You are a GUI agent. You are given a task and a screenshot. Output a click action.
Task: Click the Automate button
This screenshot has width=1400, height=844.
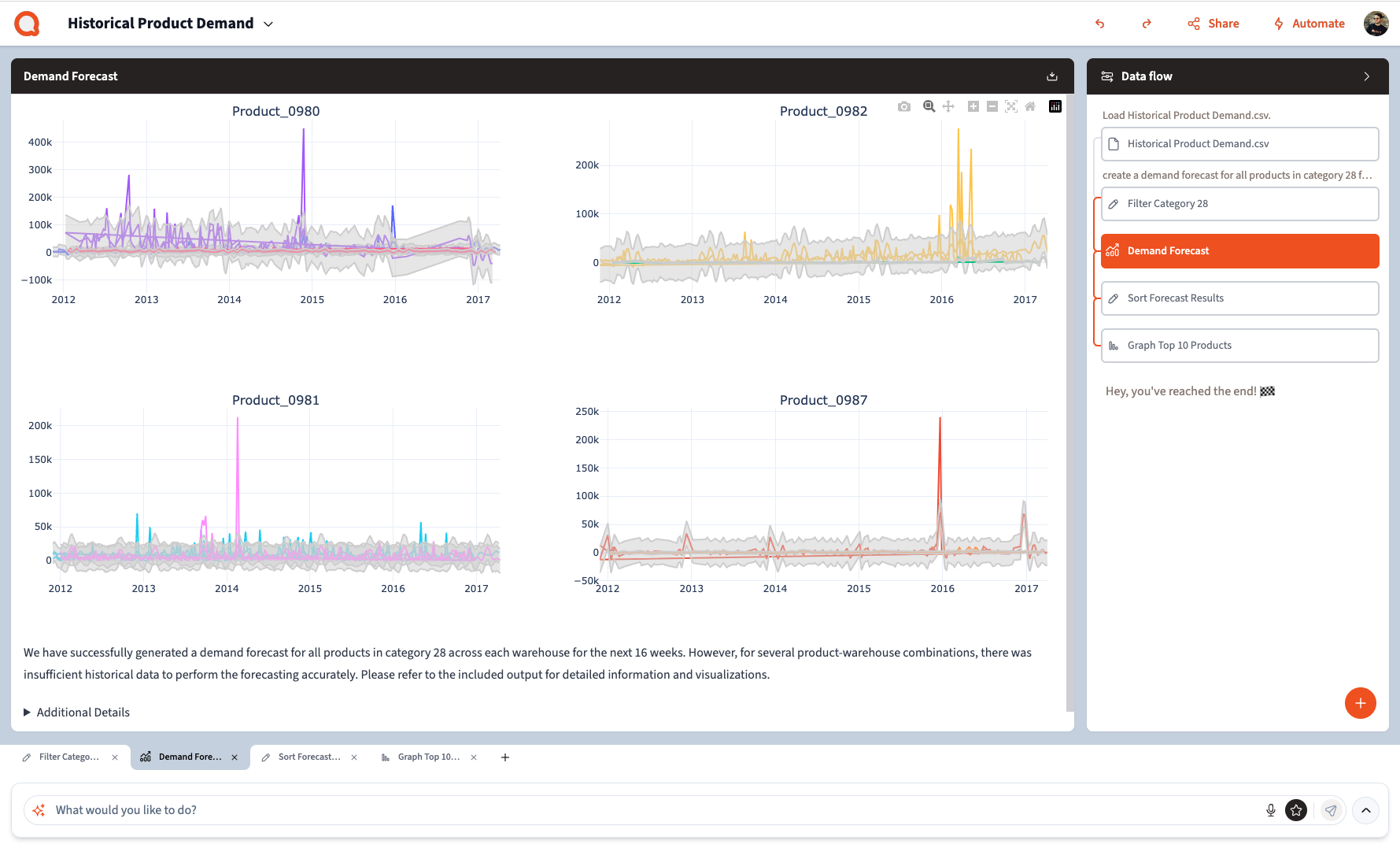coord(1309,24)
